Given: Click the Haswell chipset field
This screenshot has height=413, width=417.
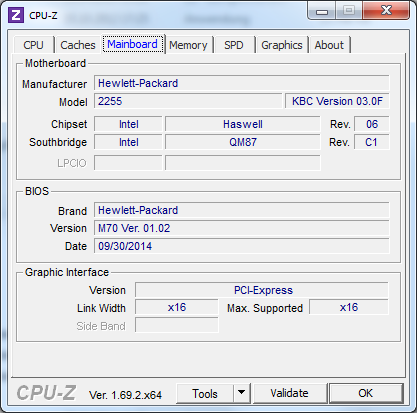Looking at the screenshot, I should tap(243, 124).
